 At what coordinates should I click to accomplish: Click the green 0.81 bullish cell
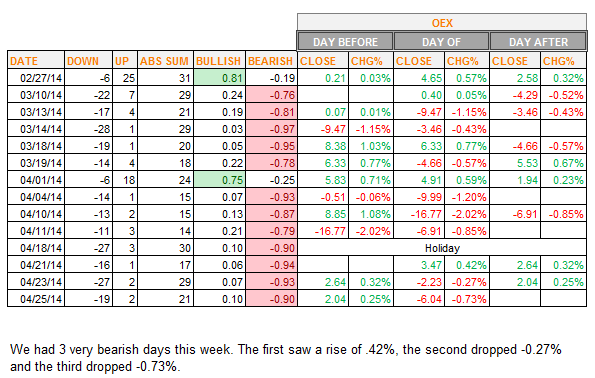(219, 77)
